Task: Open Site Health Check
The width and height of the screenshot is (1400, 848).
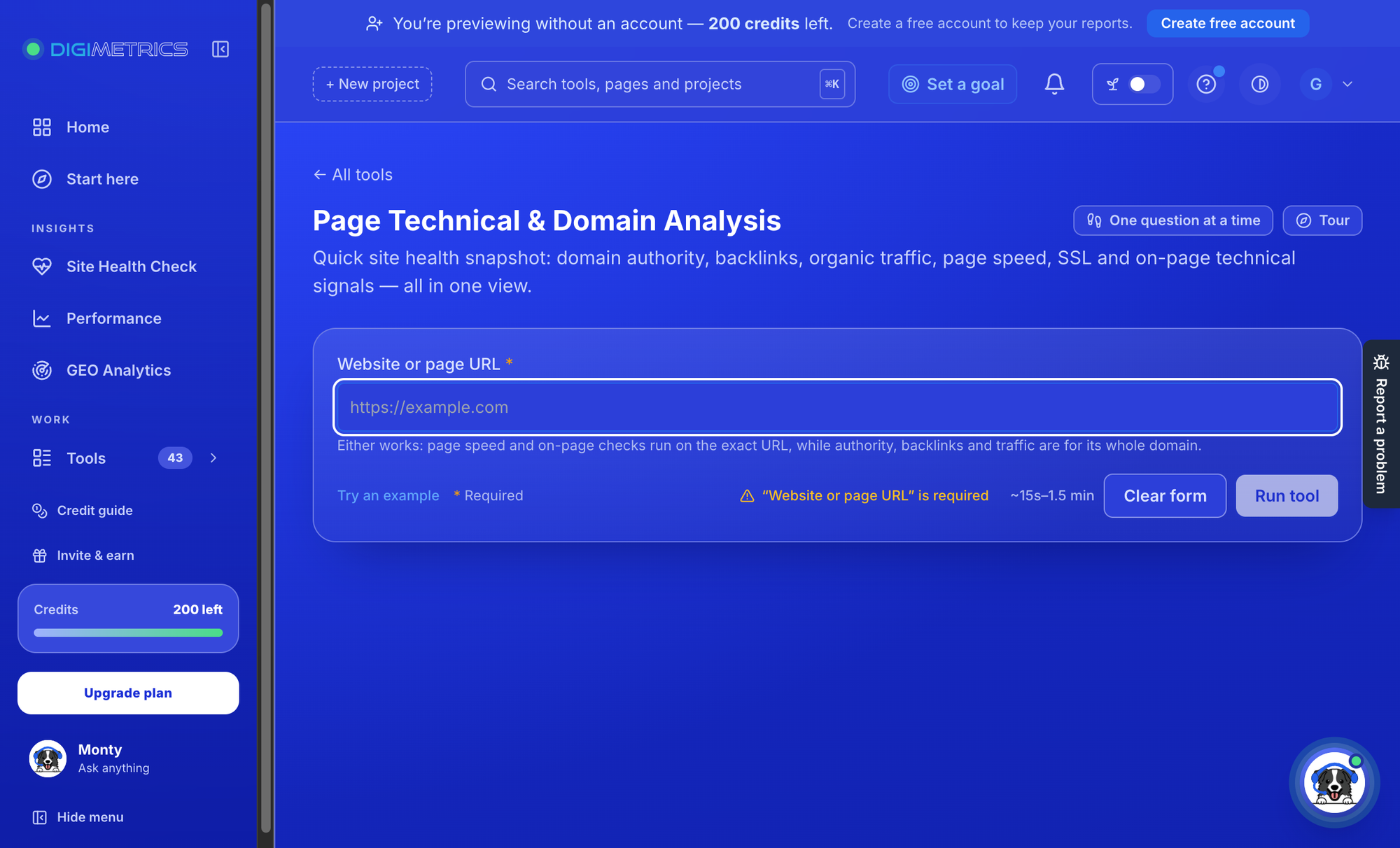Action: click(x=128, y=267)
